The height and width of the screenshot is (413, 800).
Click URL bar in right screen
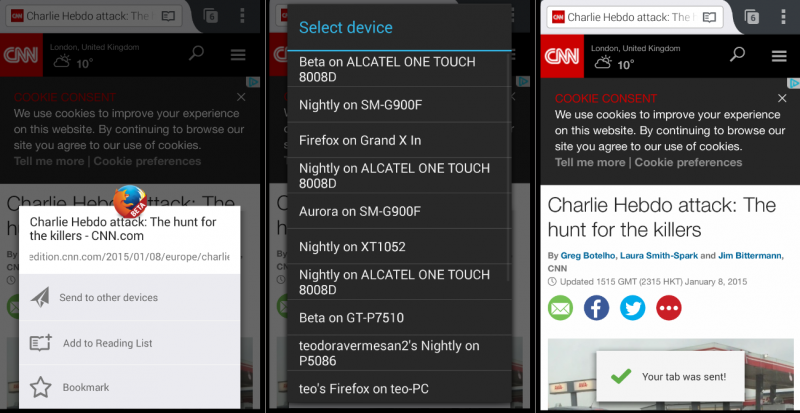635,17
